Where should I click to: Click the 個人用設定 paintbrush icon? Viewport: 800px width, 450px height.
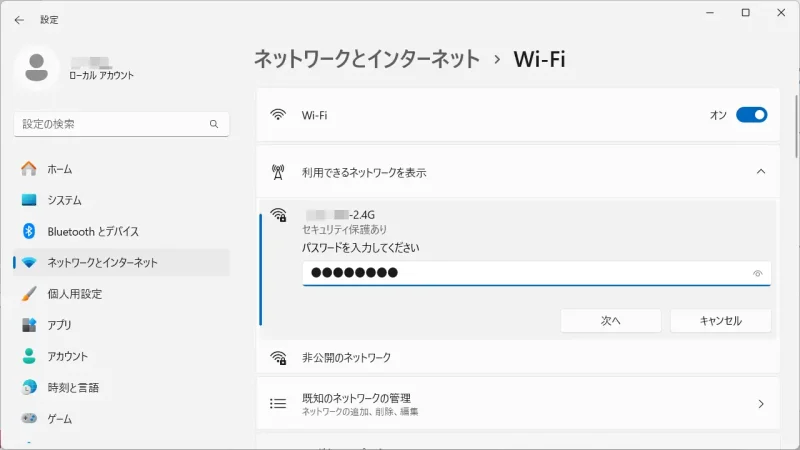29,294
